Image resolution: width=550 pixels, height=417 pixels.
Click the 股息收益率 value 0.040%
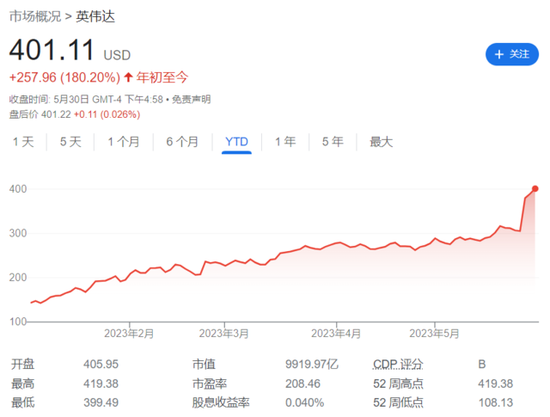304,403
